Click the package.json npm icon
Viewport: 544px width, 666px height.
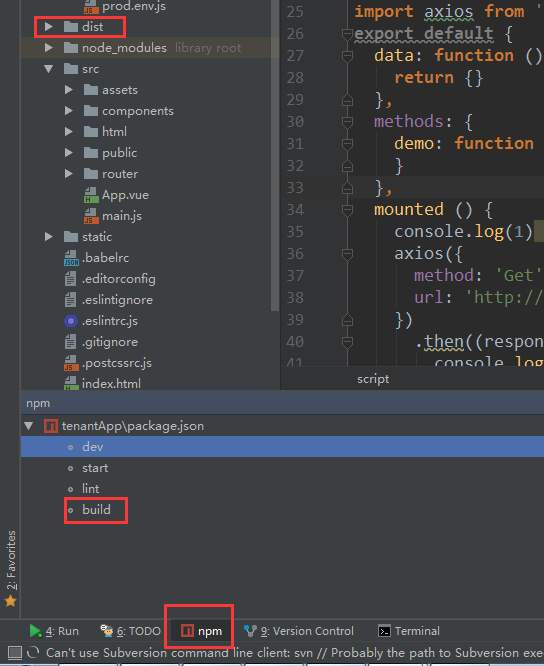pyautogui.click(x=51, y=426)
